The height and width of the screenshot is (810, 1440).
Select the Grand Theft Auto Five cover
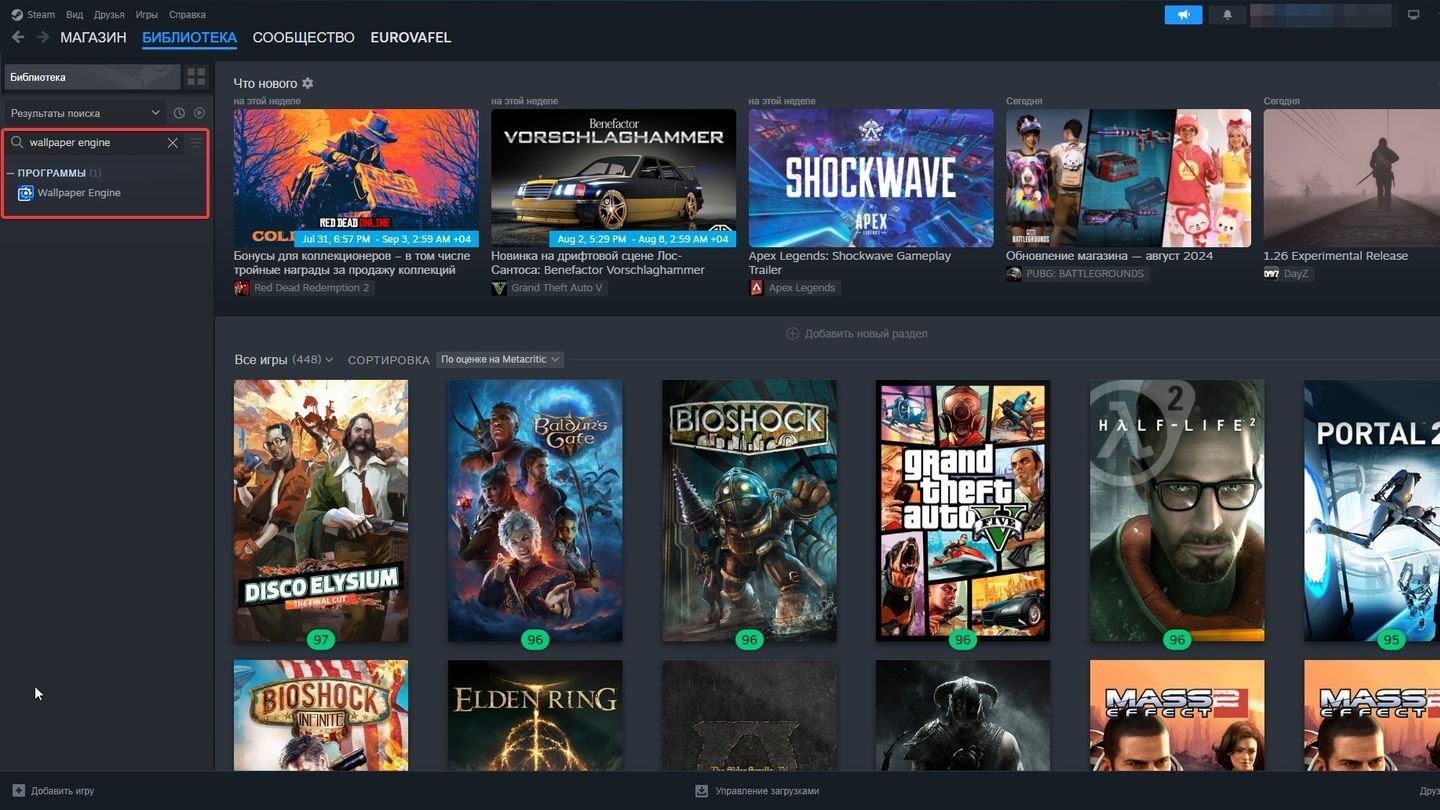coord(963,511)
